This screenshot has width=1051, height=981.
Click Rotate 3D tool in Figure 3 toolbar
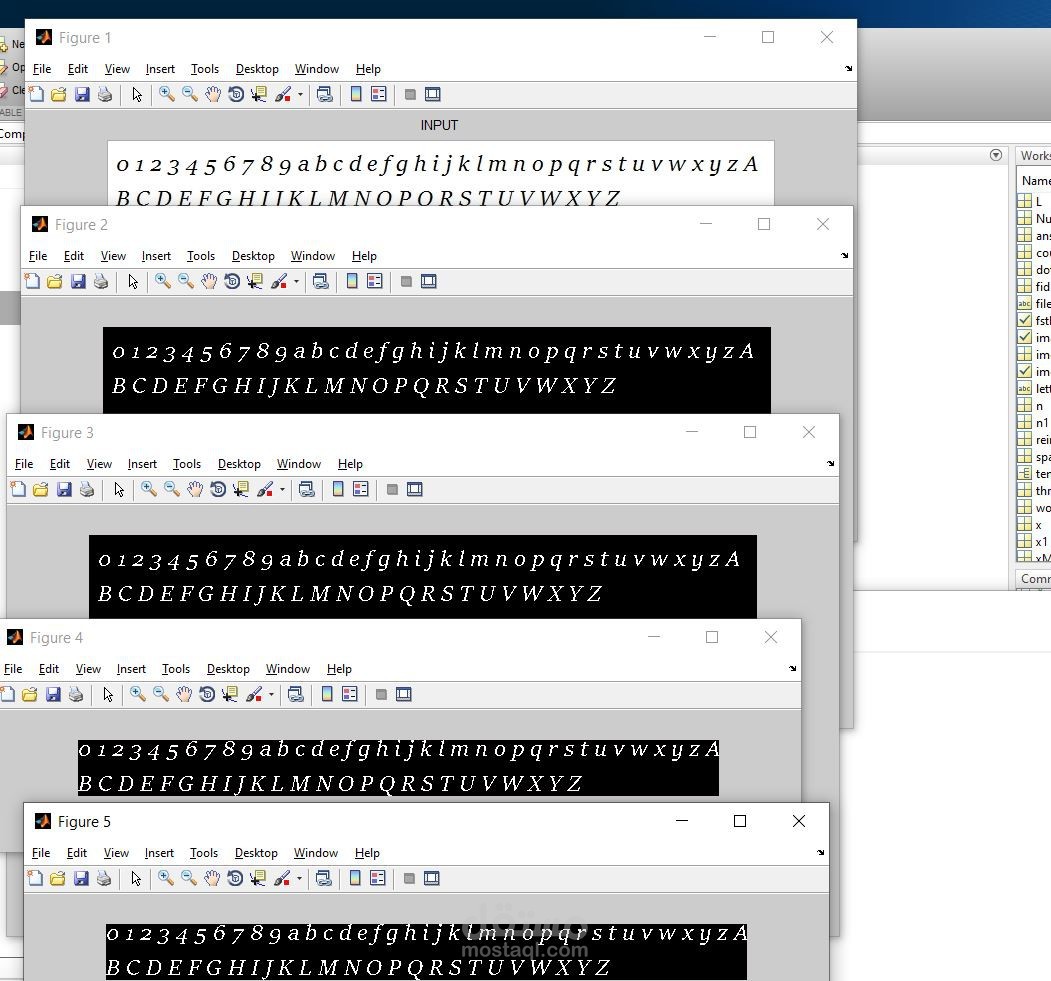click(x=218, y=490)
